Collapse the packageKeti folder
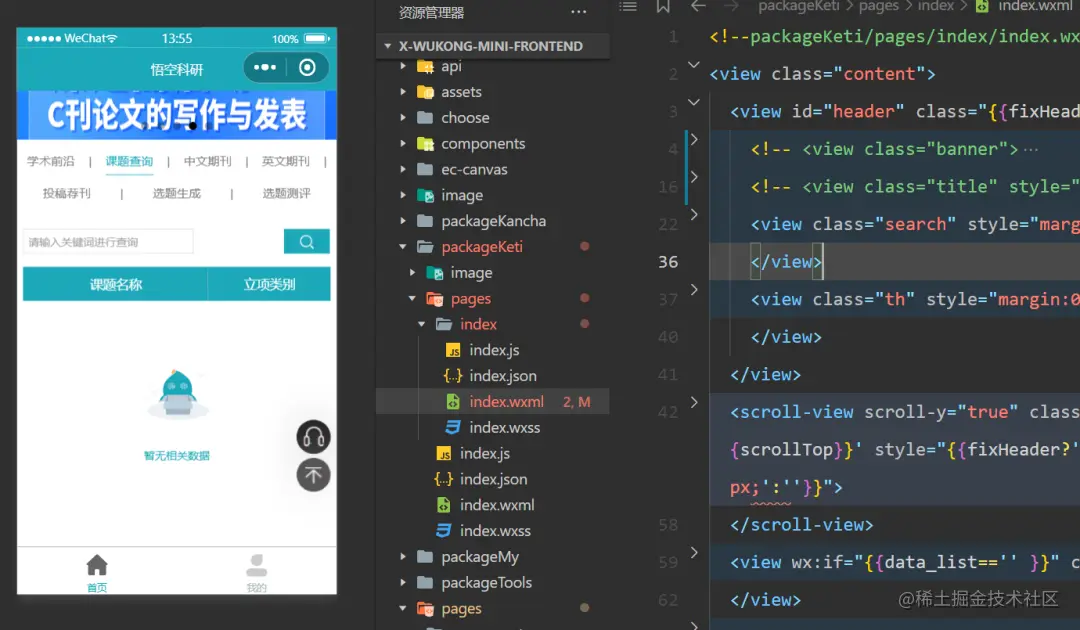This screenshot has width=1080, height=630. coord(403,246)
